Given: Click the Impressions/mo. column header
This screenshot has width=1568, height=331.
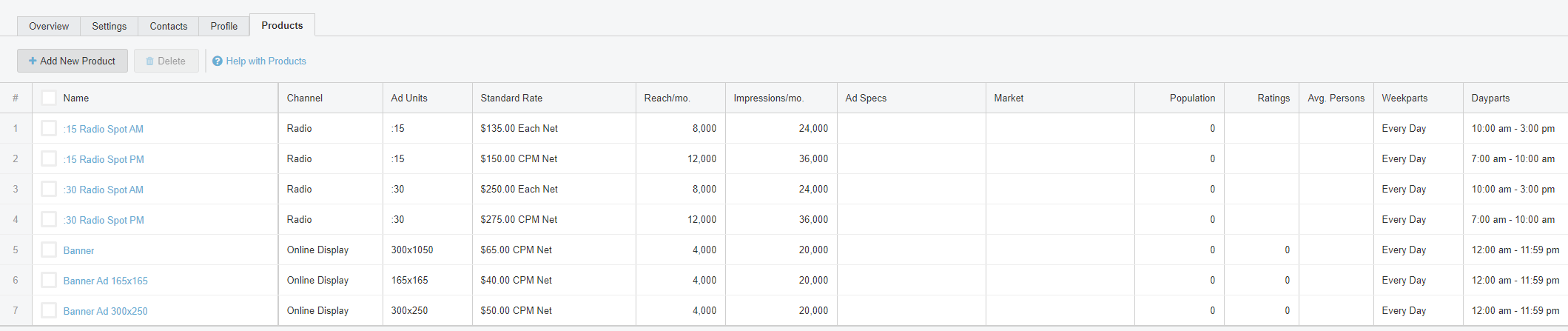Looking at the screenshot, I should click(x=768, y=98).
